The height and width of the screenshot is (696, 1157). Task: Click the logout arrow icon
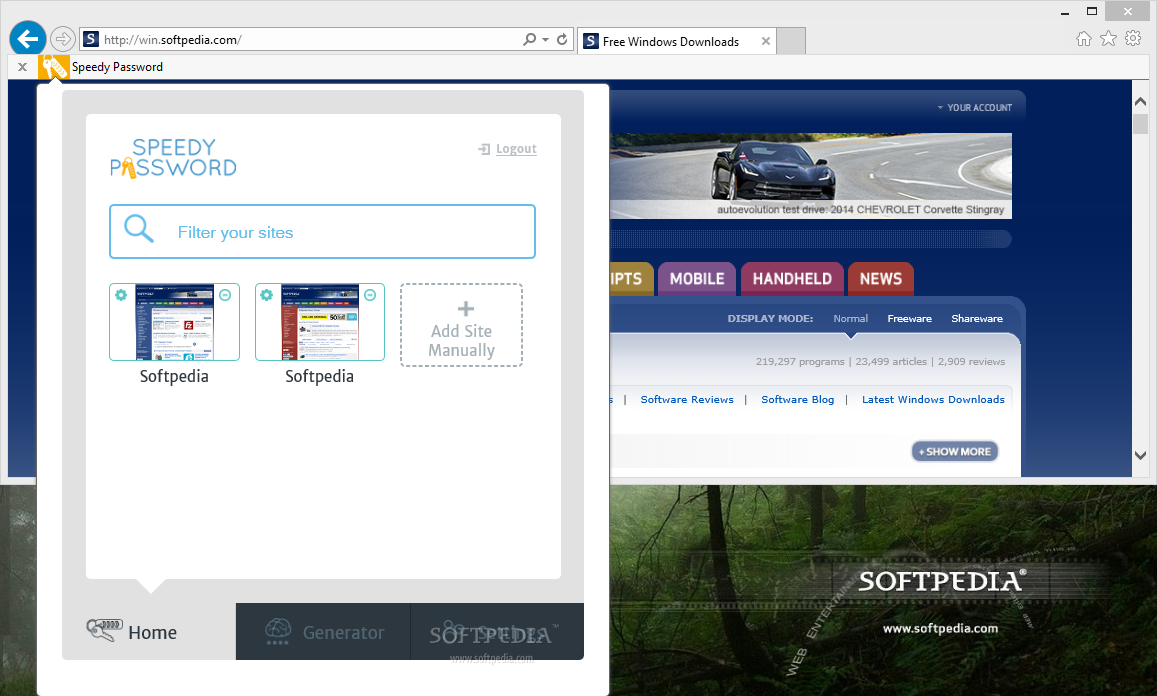pos(484,149)
